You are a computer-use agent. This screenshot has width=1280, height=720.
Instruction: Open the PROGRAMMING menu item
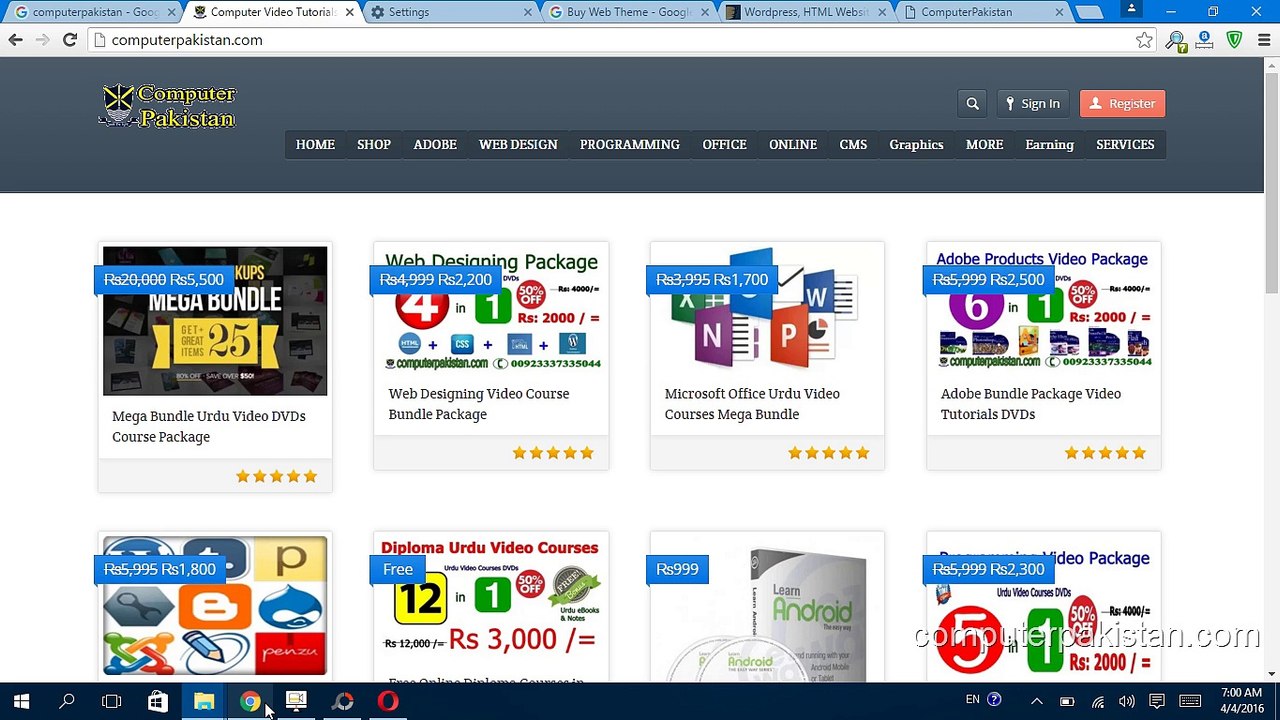(630, 144)
